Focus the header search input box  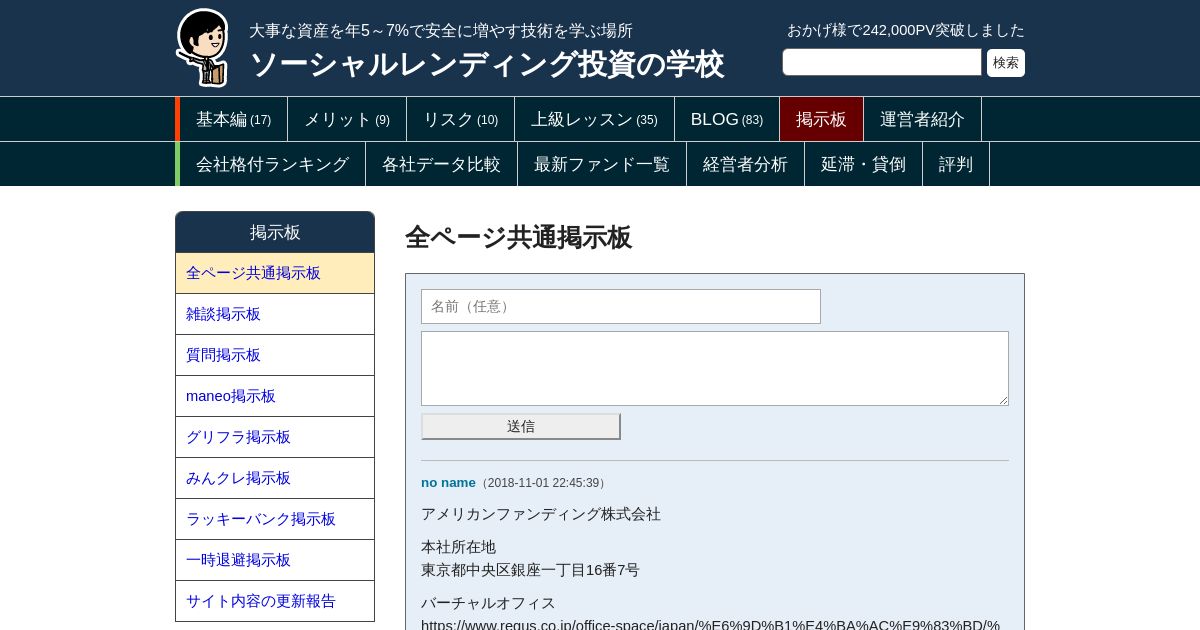(882, 62)
